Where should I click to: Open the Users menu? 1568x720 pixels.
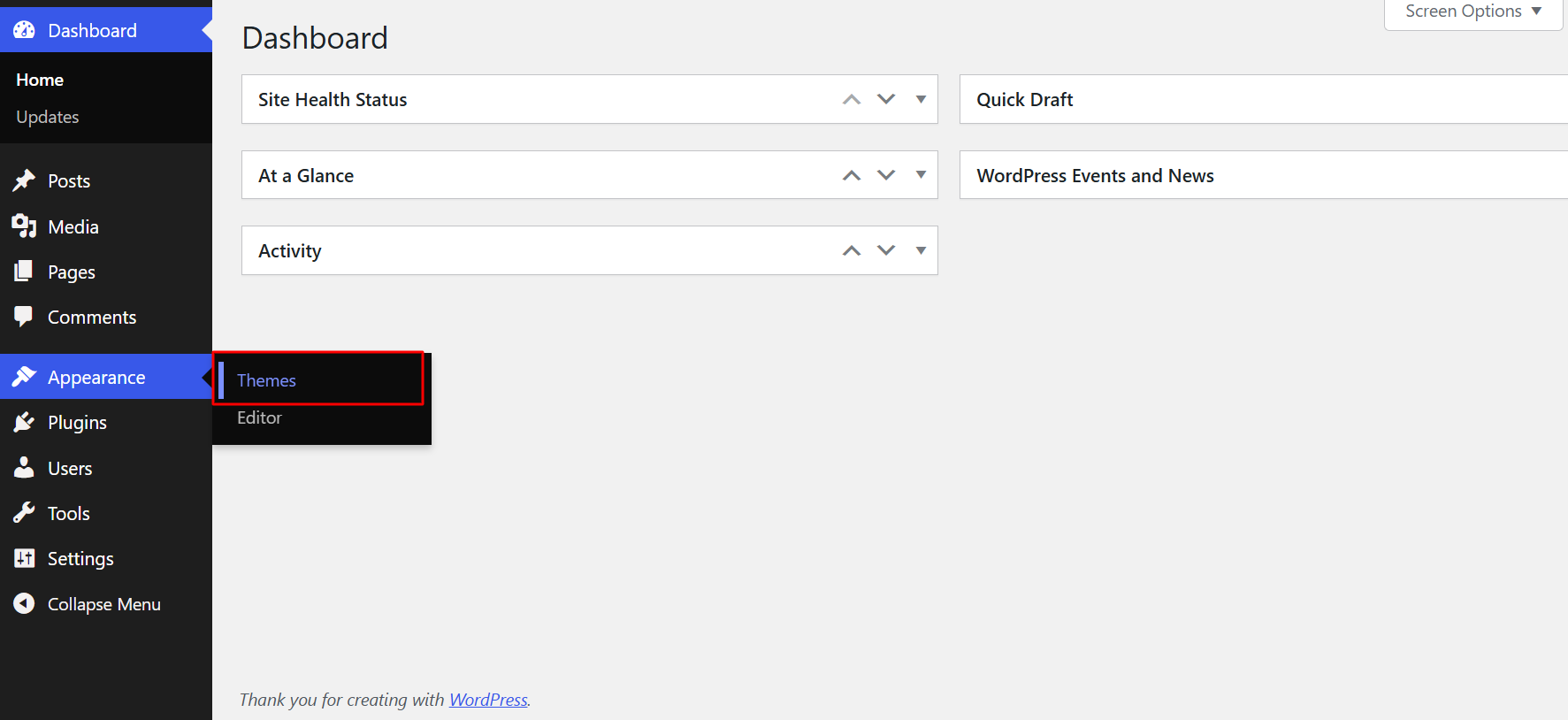(x=106, y=468)
